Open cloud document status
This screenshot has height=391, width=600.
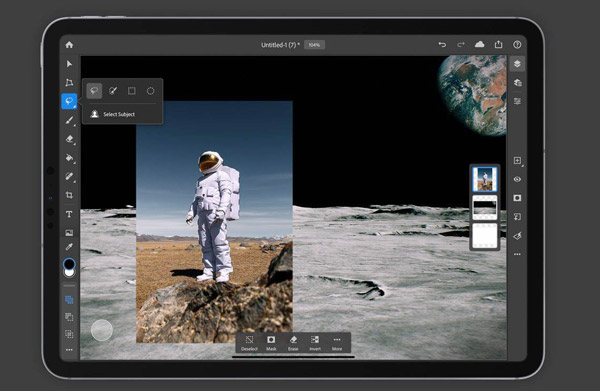pos(479,45)
